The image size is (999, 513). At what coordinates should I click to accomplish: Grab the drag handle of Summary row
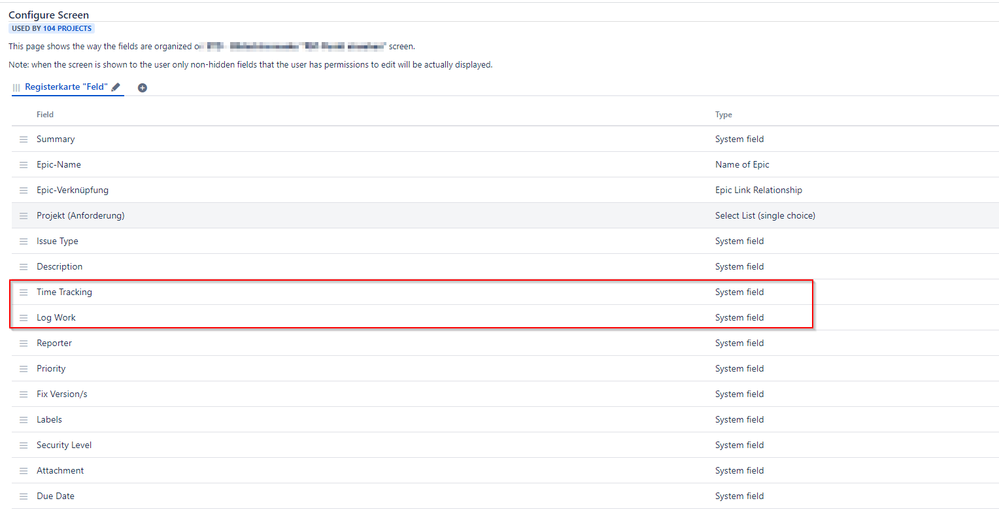(x=24, y=140)
